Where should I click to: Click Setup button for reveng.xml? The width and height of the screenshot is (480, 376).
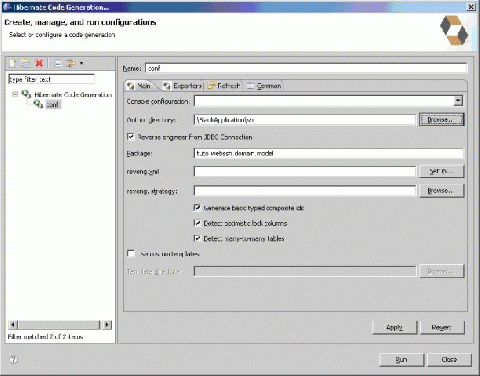(441, 171)
